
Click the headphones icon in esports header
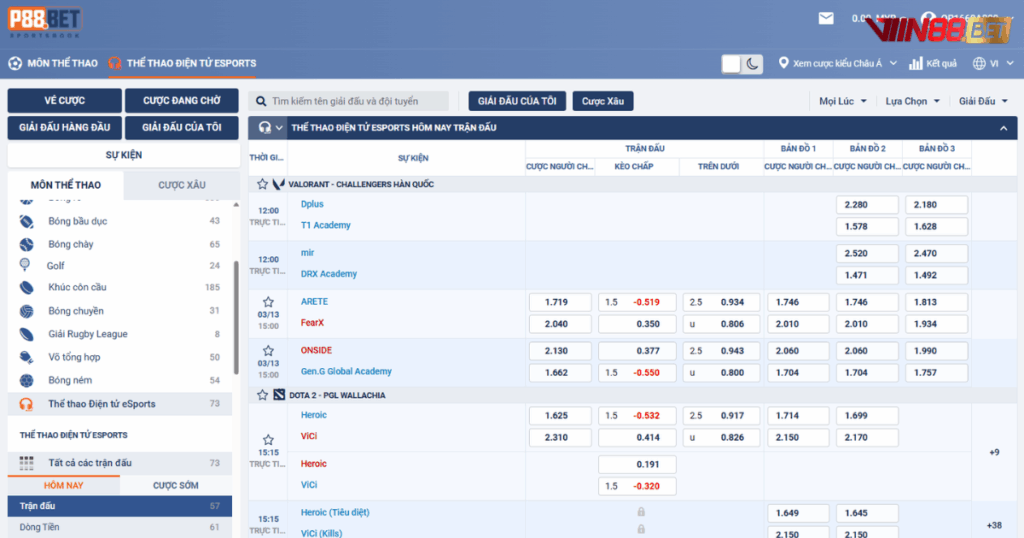point(265,128)
